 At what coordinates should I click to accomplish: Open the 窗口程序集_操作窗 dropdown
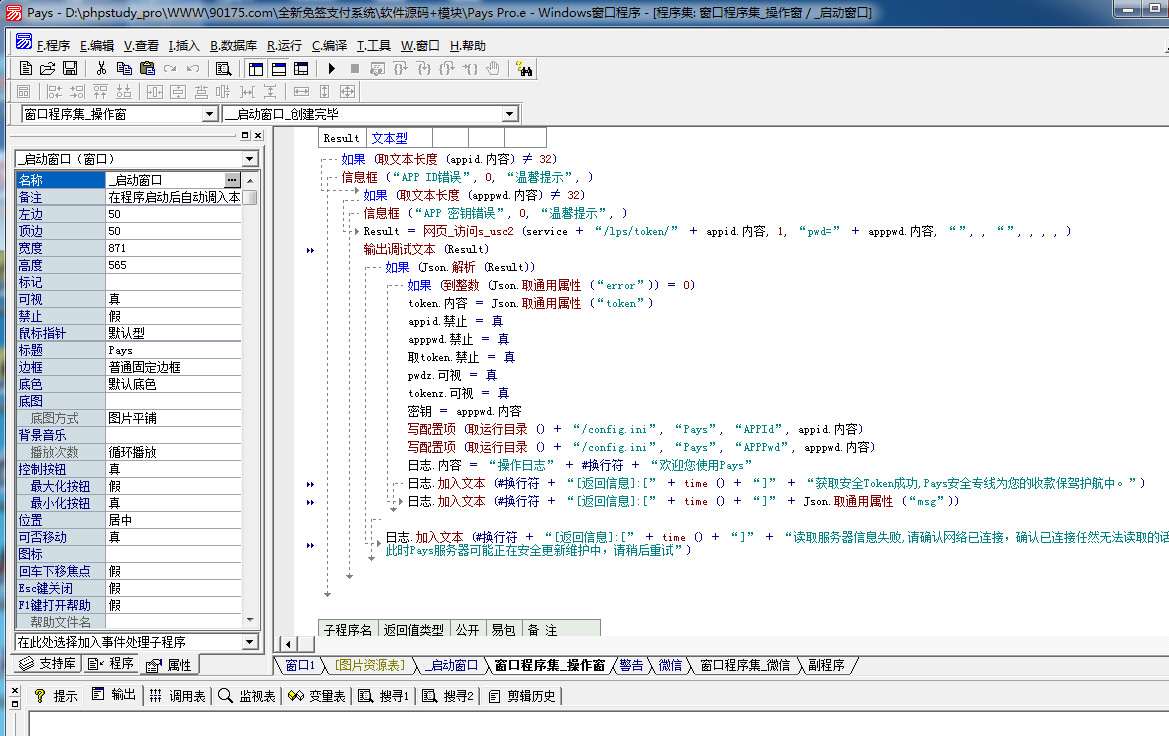tap(210, 114)
